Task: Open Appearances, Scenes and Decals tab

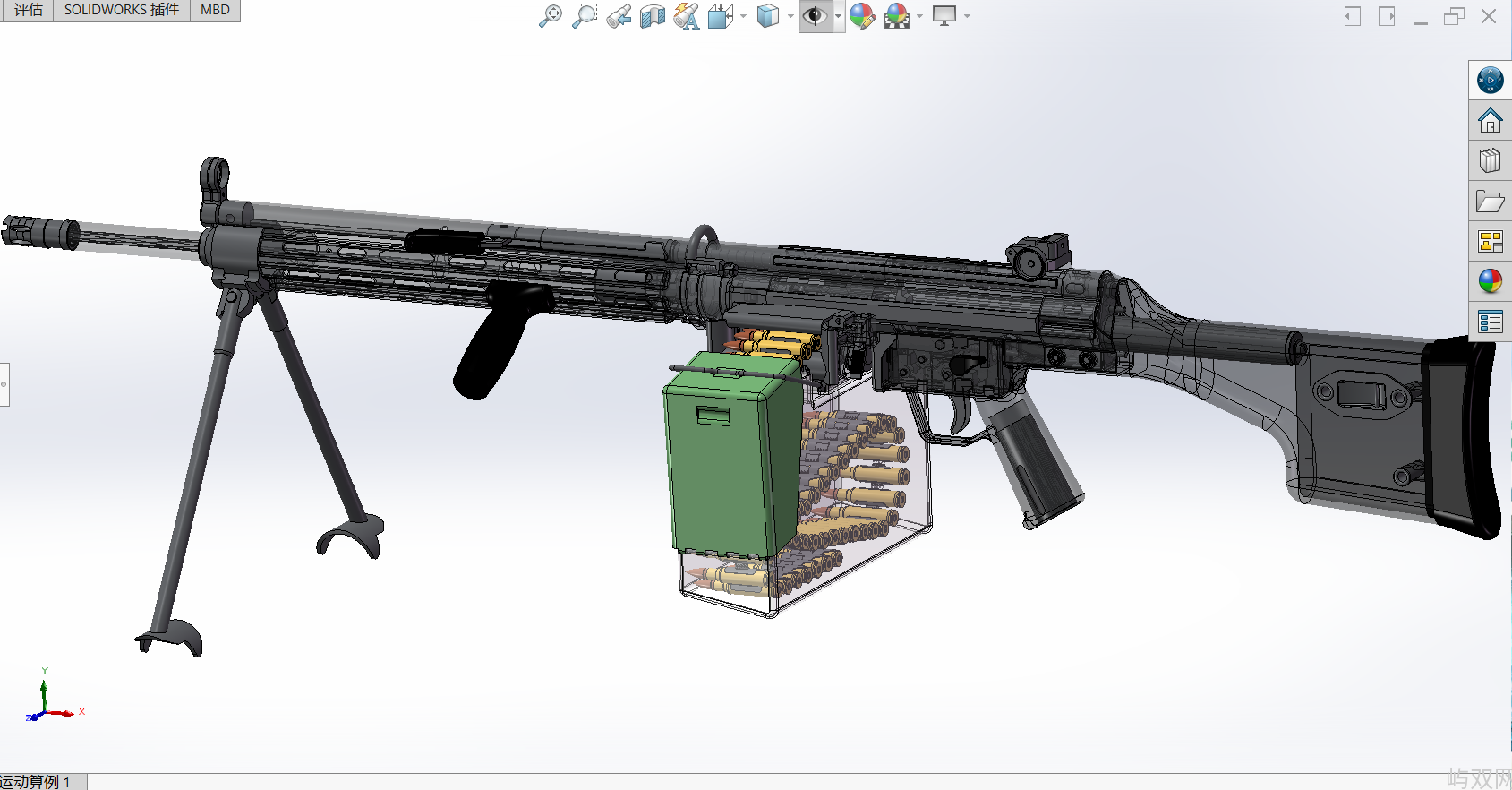Action: tap(1491, 281)
